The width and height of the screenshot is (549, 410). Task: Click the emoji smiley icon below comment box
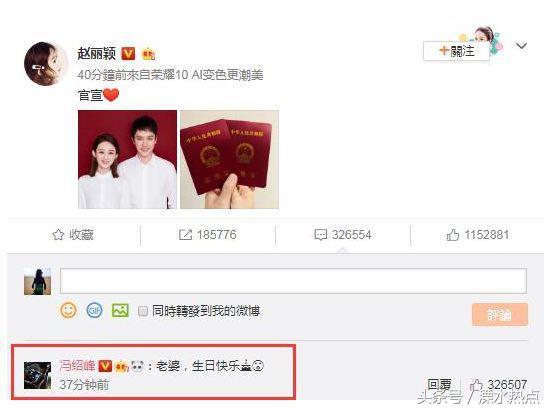pos(68,310)
